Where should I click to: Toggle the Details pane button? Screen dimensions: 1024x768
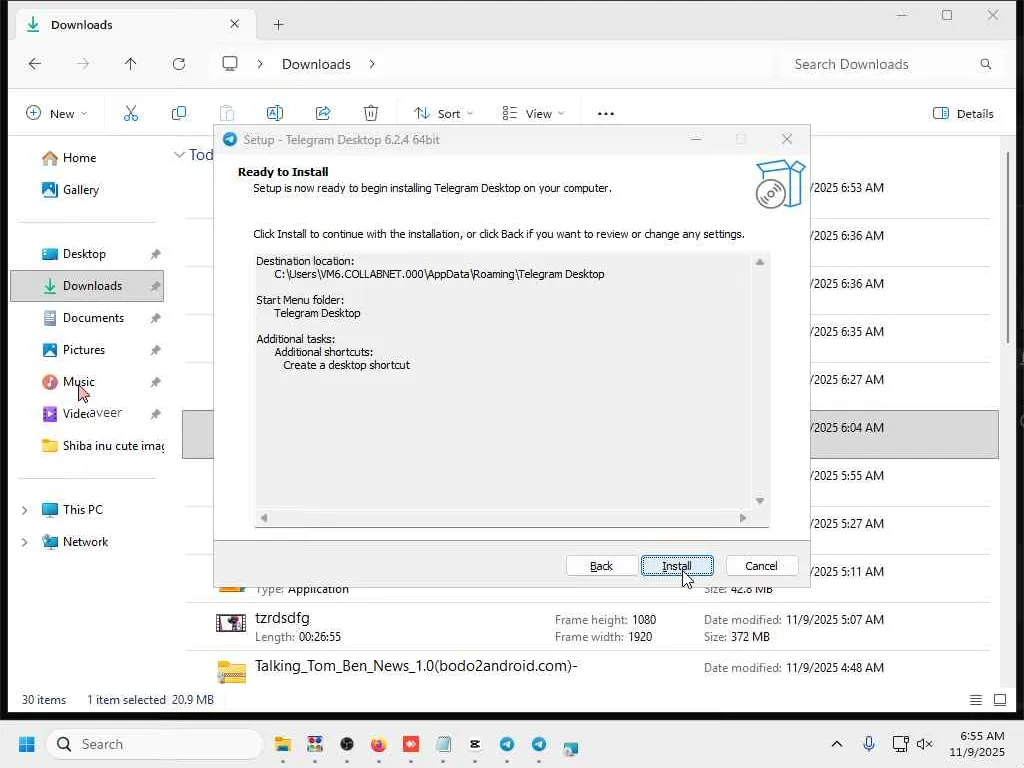coord(963,114)
